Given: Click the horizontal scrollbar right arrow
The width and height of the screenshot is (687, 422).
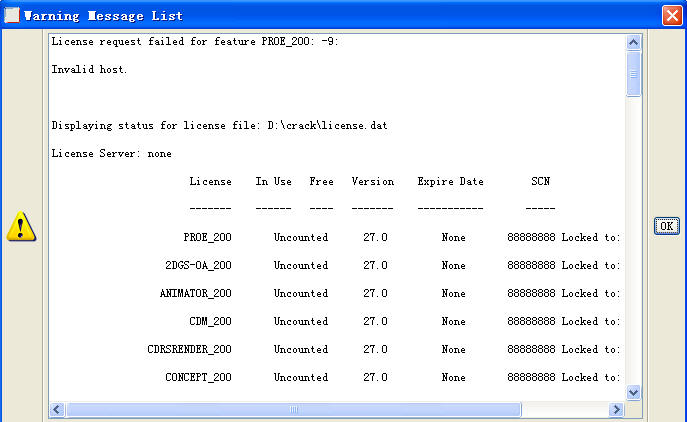Looking at the screenshot, I should point(616,409).
